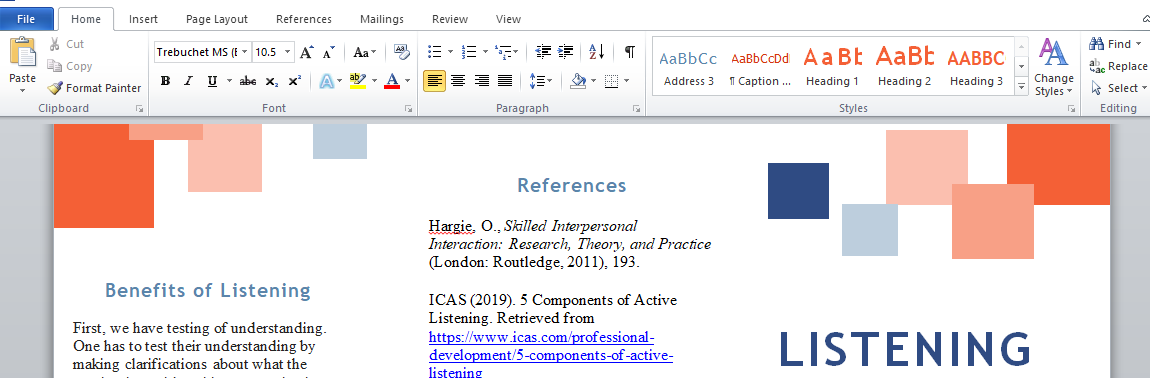This screenshot has width=1150, height=378.
Task: Expand the font name combo box
Action: [x=243, y=52]
